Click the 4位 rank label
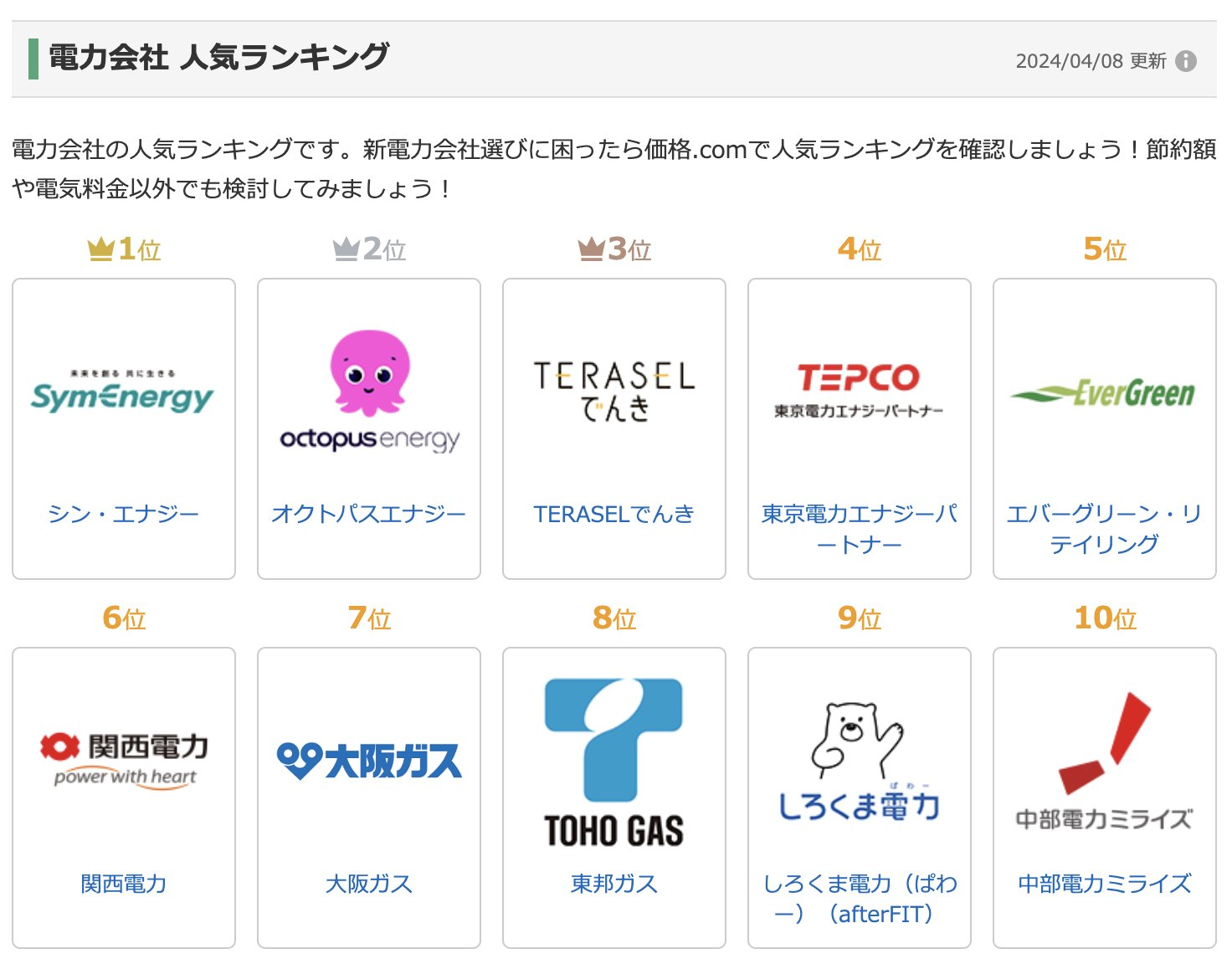This screenshot has height=969, width=1232. coord(860,249)
